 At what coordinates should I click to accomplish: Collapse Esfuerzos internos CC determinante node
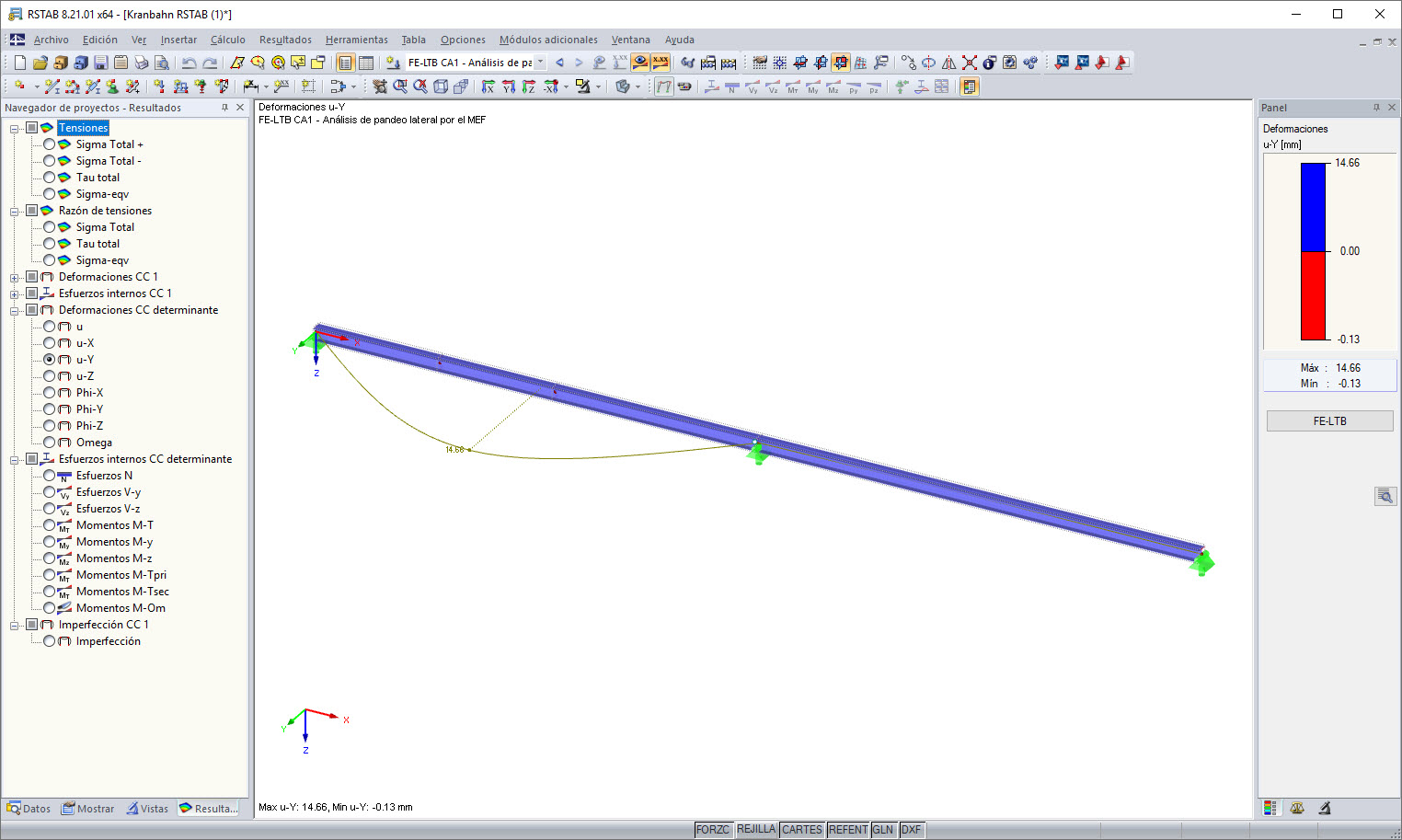[15, 460]
